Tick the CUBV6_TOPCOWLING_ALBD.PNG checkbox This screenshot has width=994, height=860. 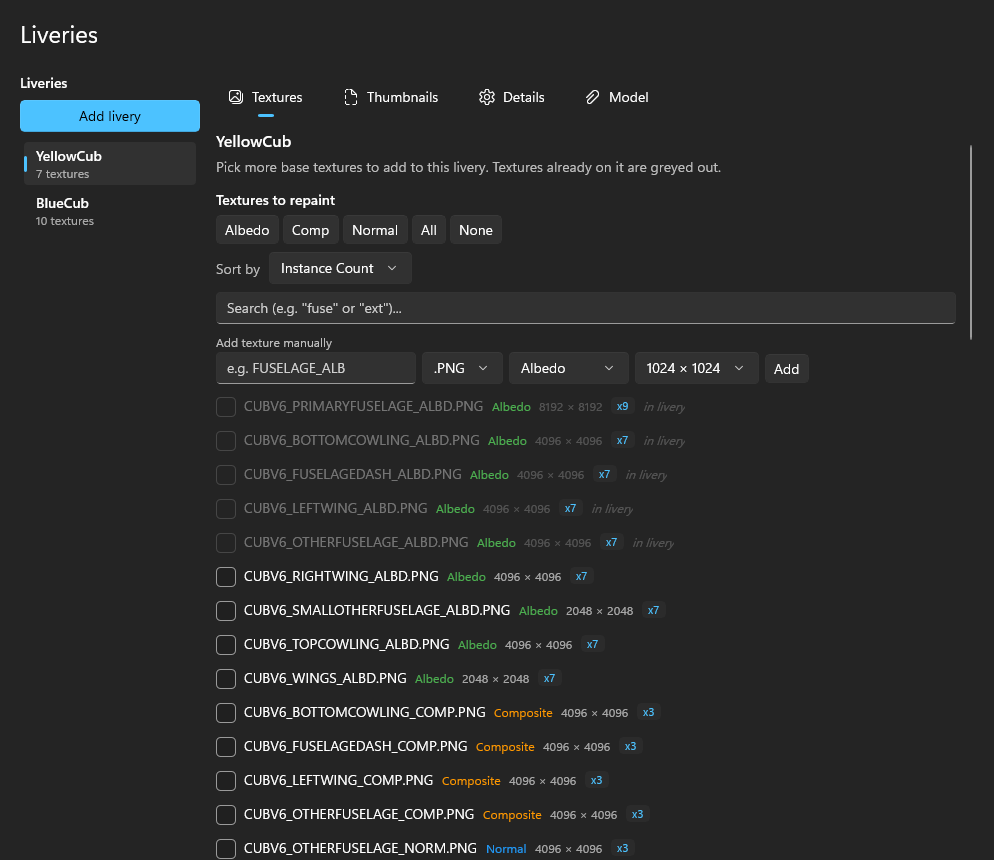[x=226, y=645]
